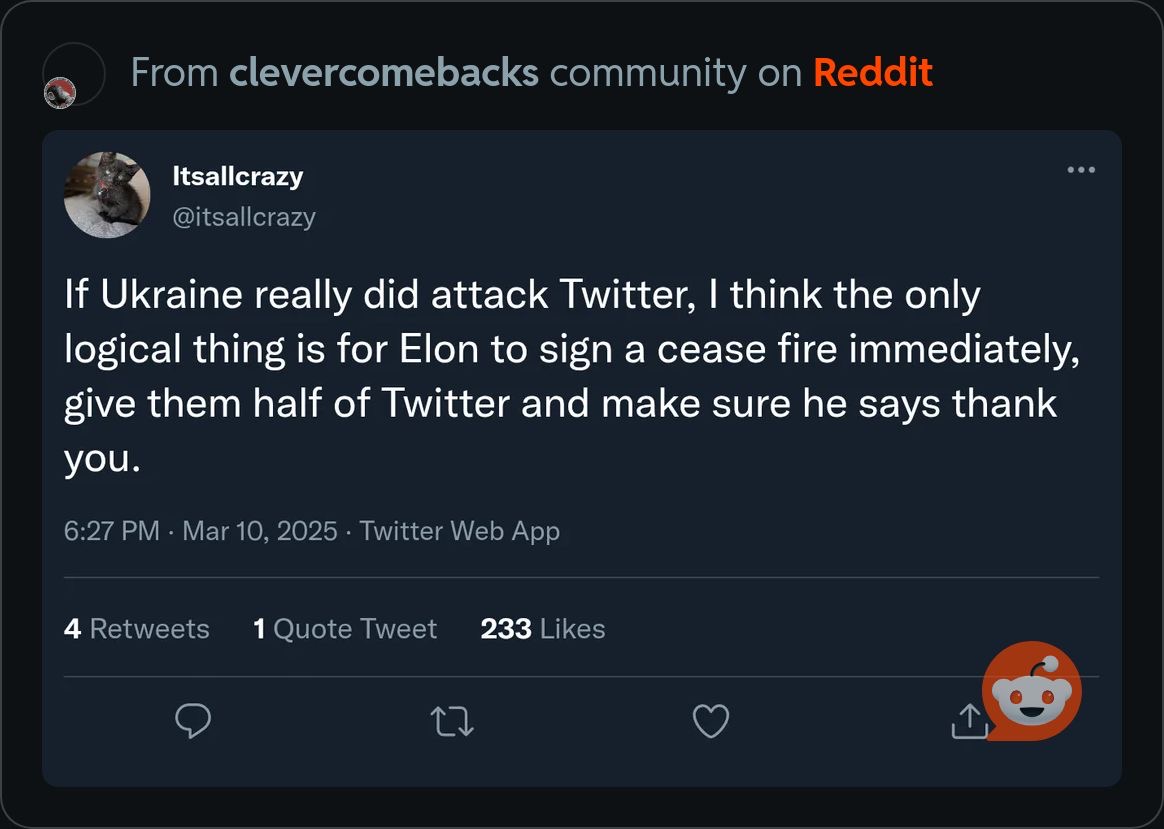Click the Itsallcrazy cat profile picture

click(107, 195)
